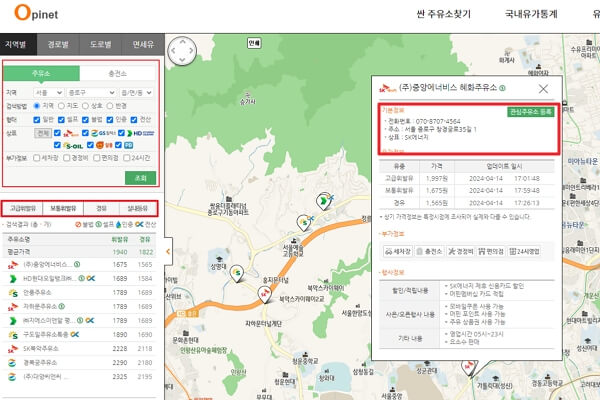Open 안풍주유소 station row
The image size is (600, 400).
tap(80, 292)
